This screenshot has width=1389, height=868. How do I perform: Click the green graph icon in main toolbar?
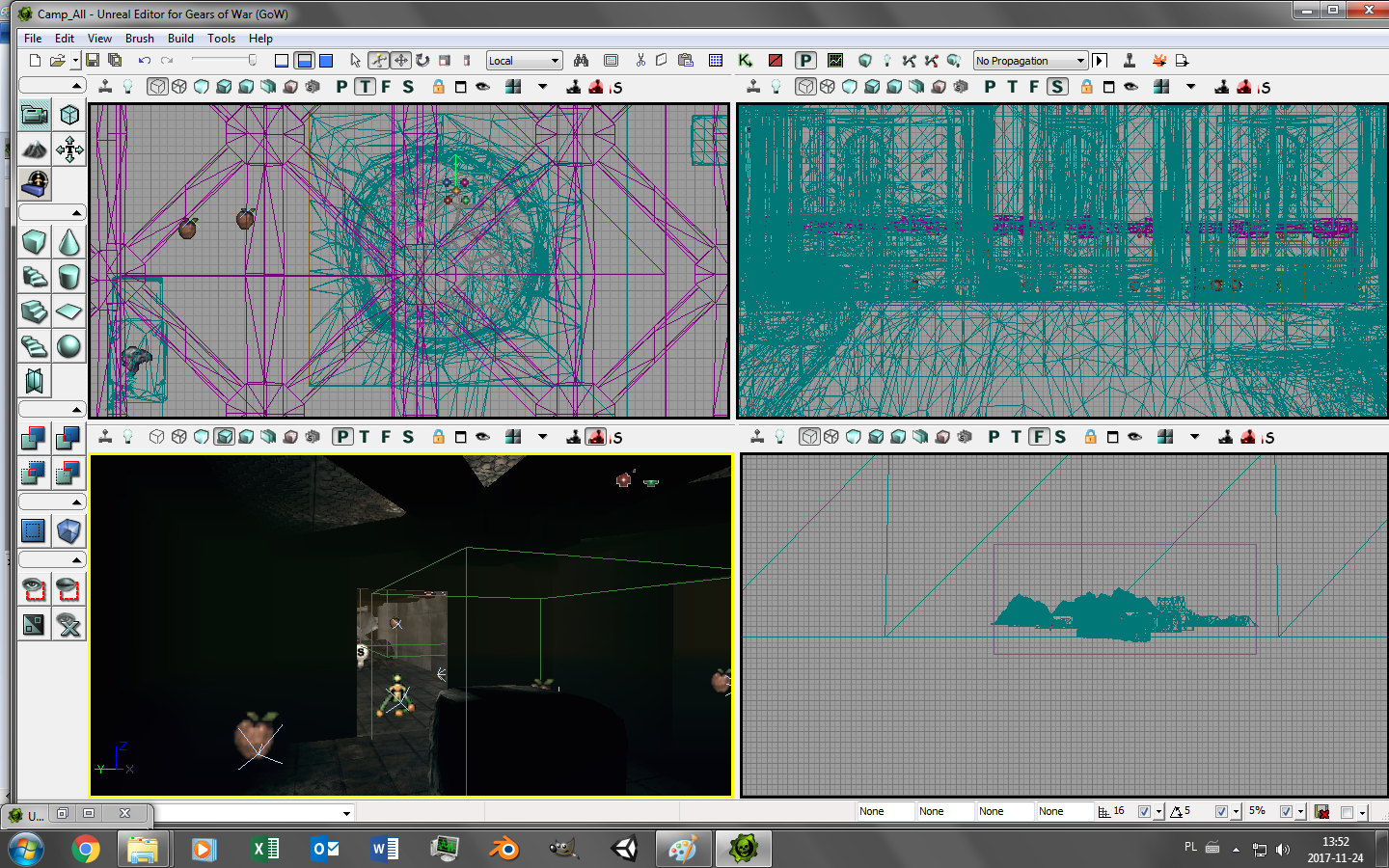pos(835,60)
